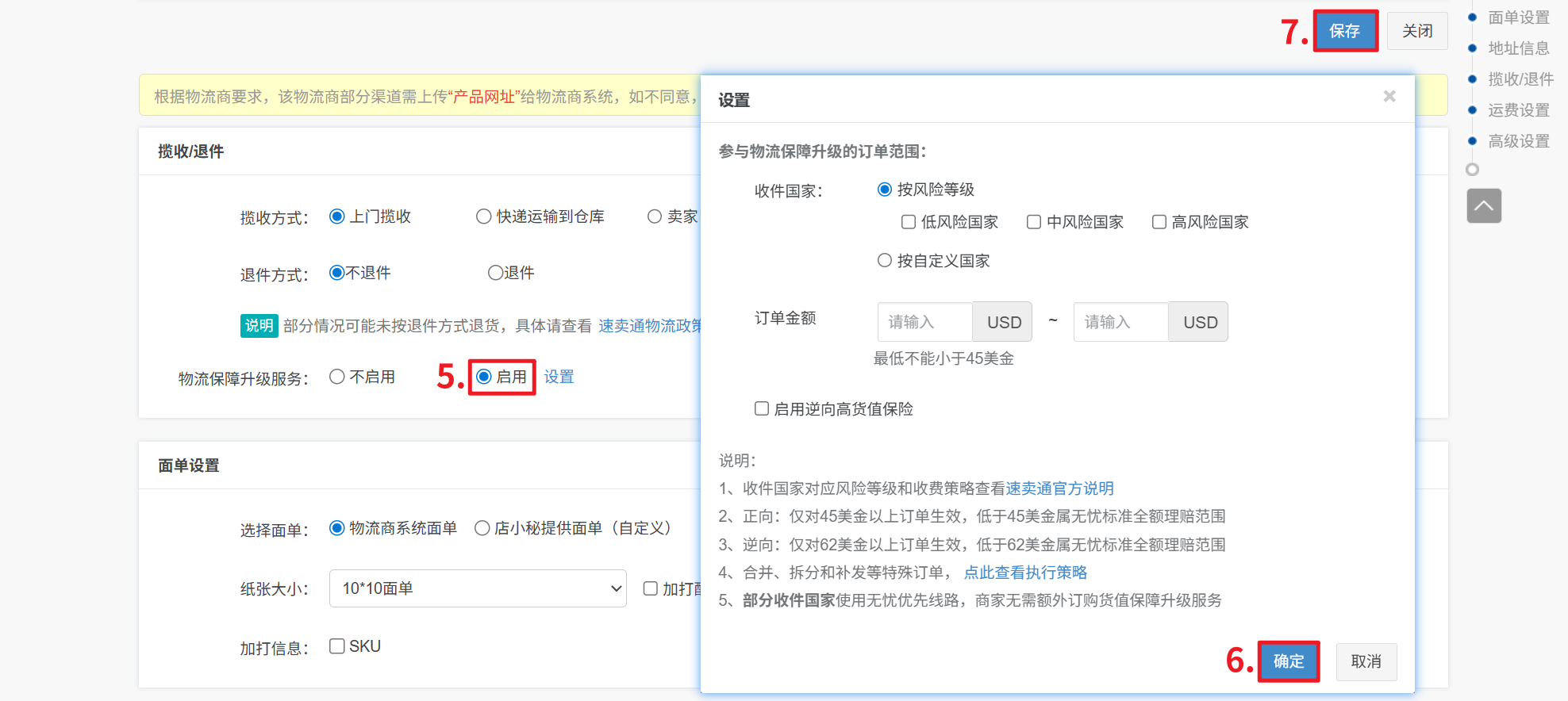The image size is (1568, 701).
Task: Check the 低风险国家 checkbox
Action: 909,222
